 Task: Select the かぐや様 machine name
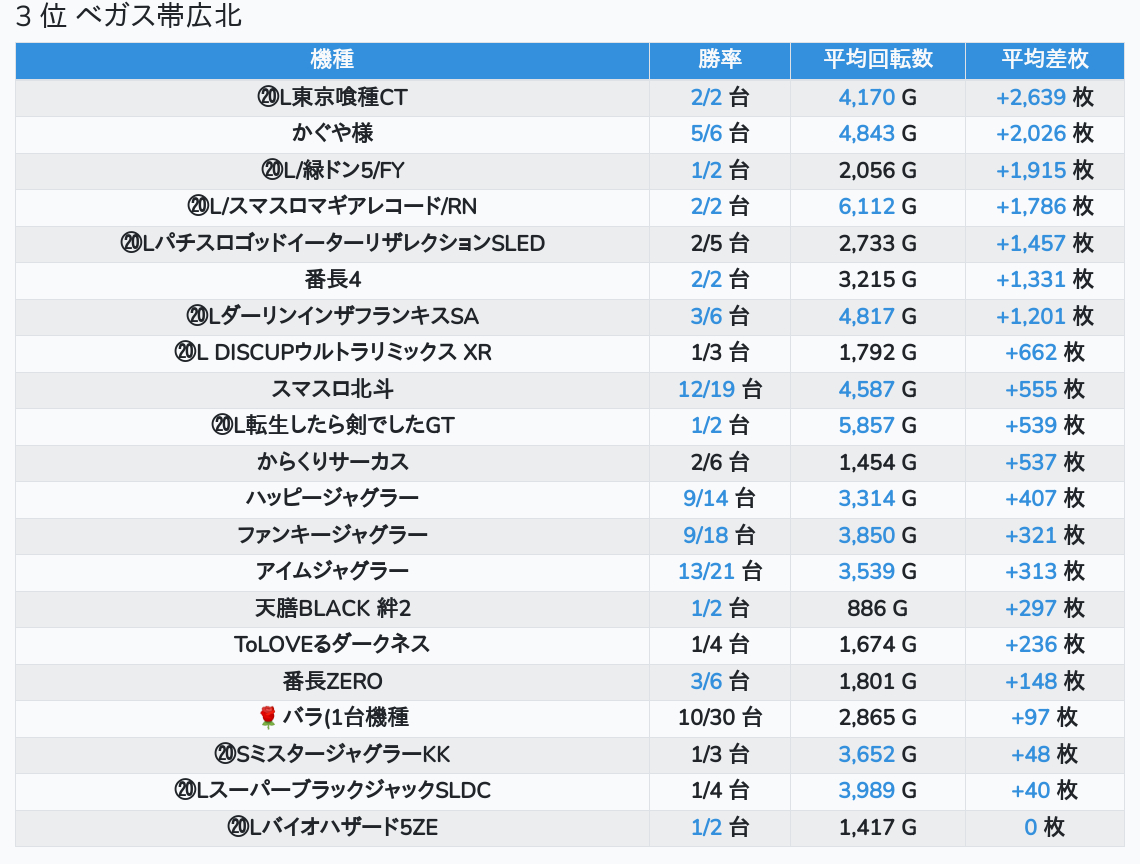[332, 134]
